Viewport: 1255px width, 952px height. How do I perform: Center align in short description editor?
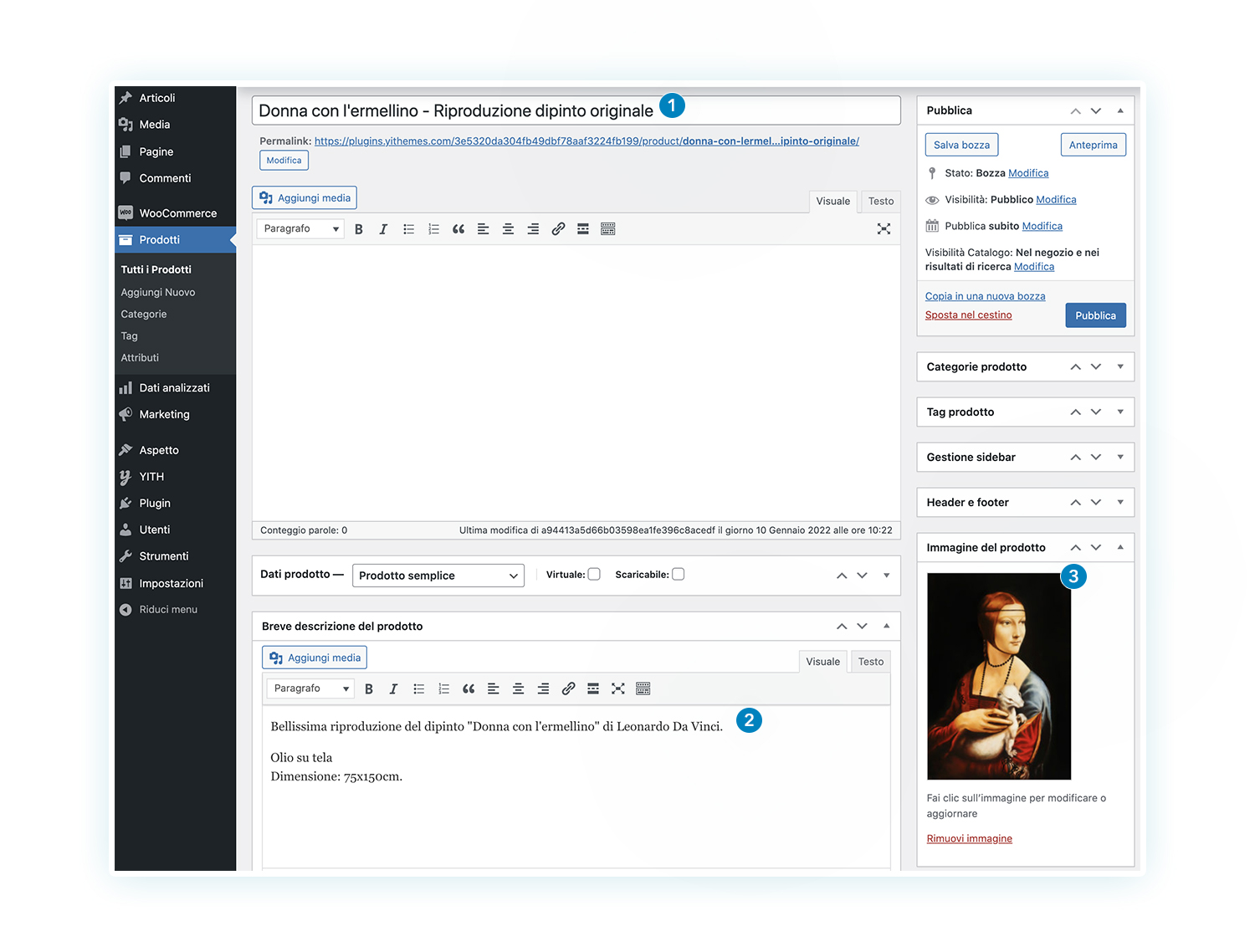pos(518,689)
